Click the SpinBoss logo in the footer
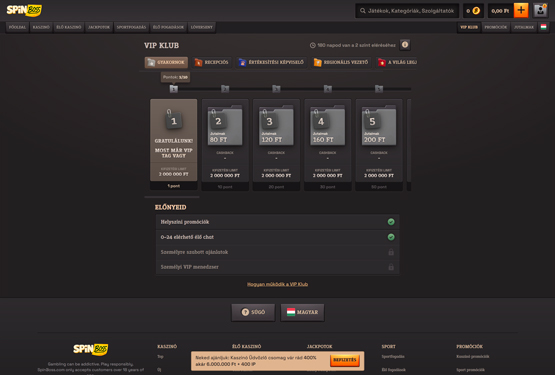This screenshot has height=375, width=555. click(x=91, y=350)
